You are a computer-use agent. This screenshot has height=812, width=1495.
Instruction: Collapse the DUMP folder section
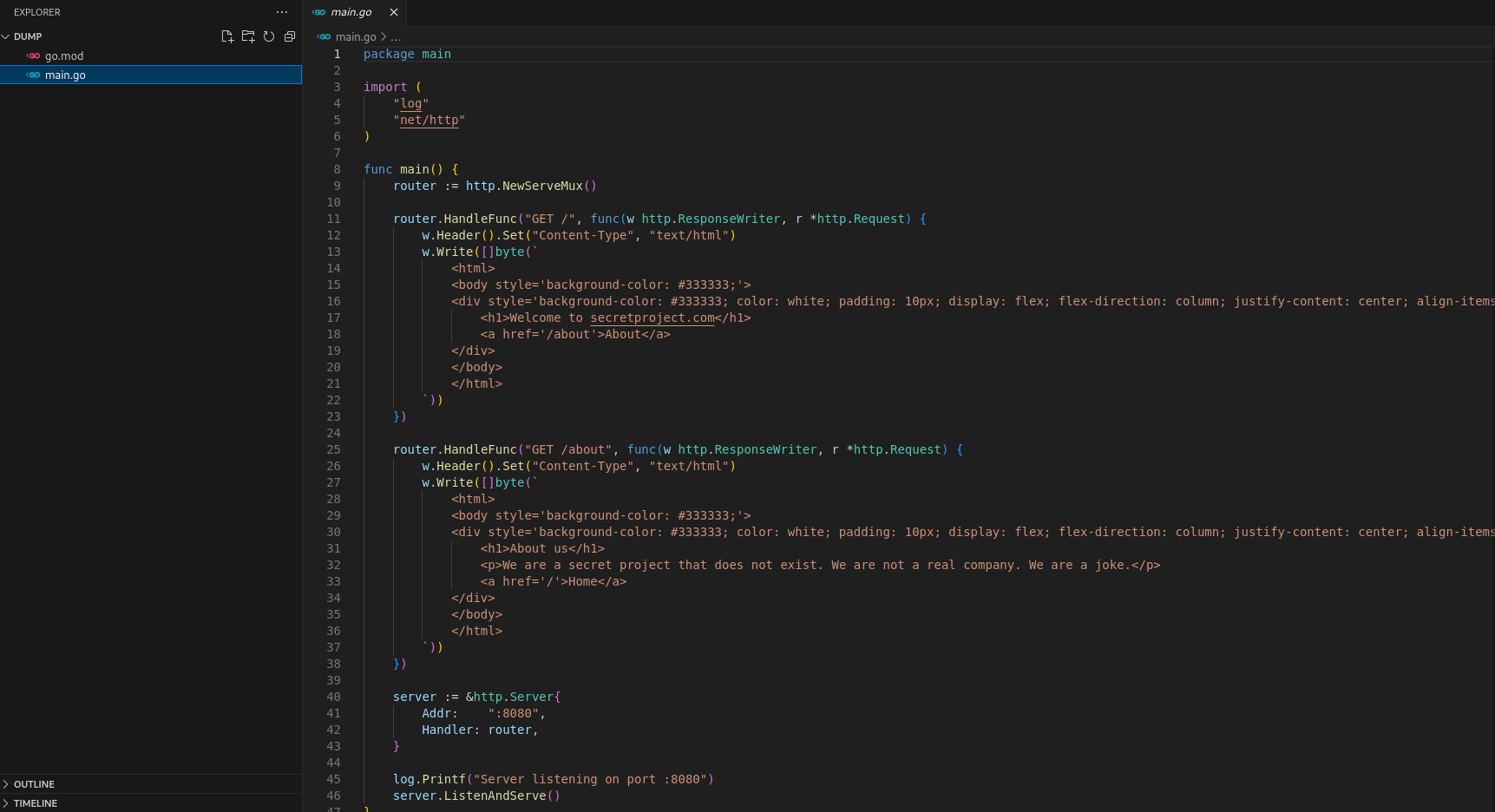[x=6, y=36]
